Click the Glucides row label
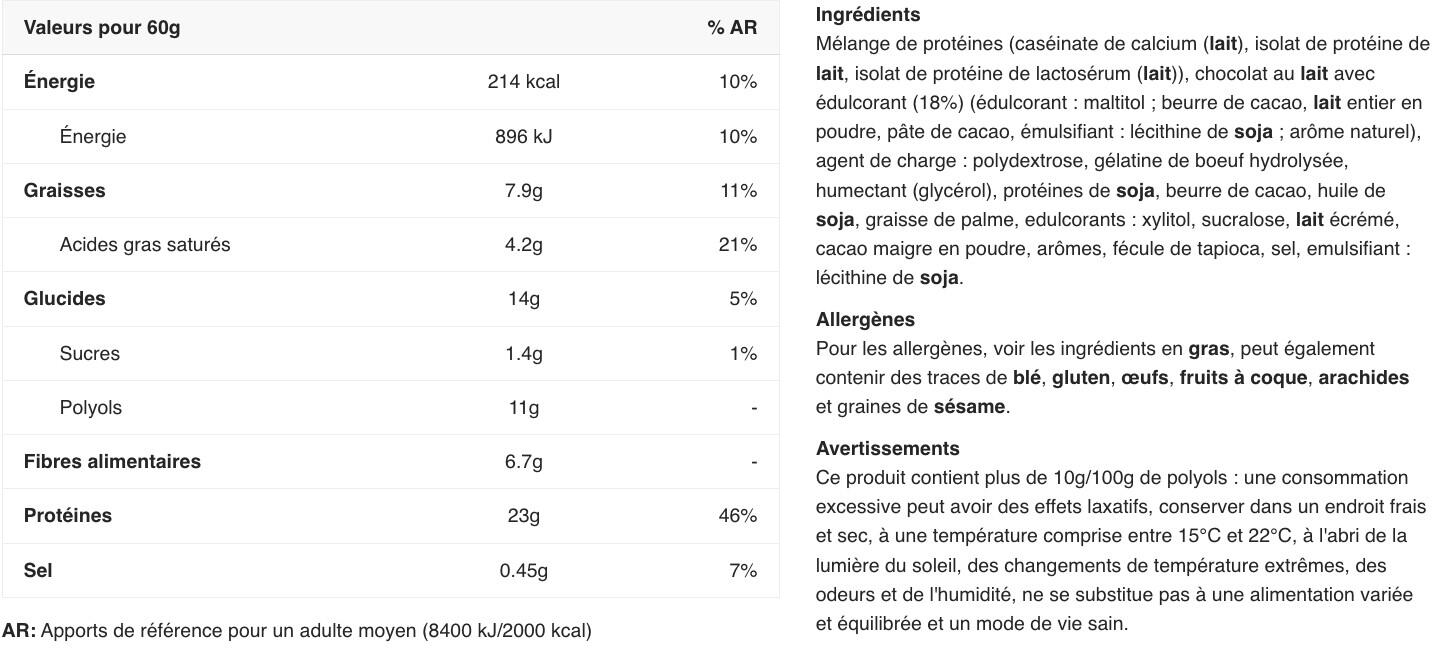1444x656 pixels. click(64, 299)
